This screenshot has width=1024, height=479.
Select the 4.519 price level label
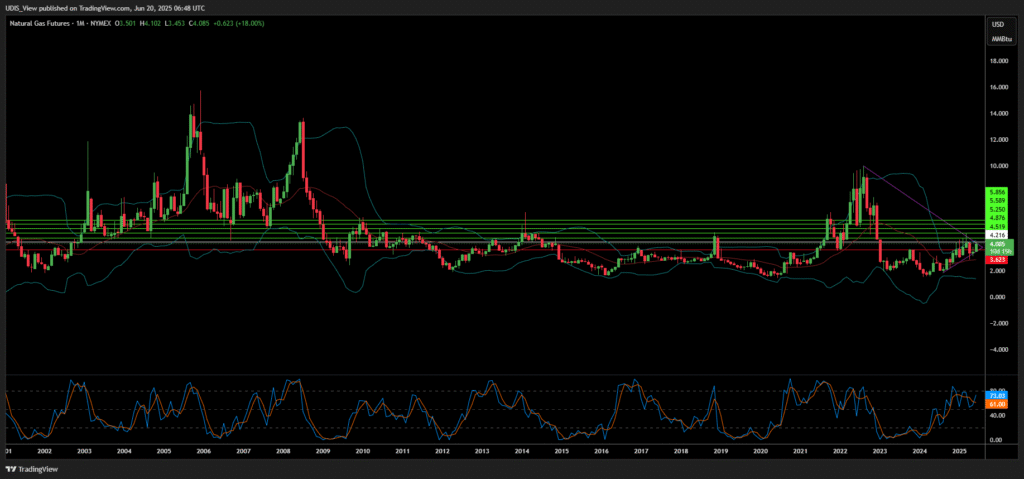click(997, 227)
